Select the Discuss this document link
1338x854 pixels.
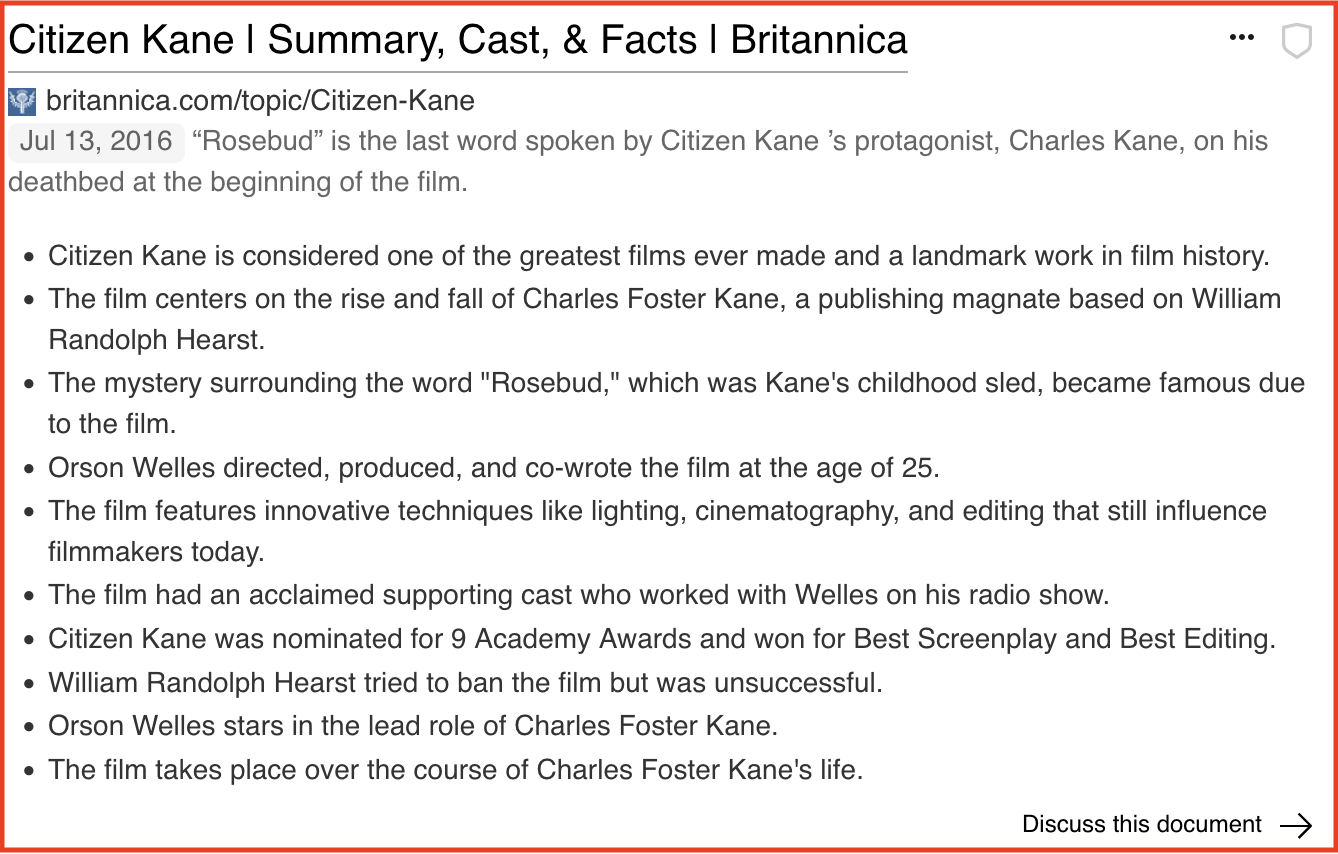tap(1141, 825)
